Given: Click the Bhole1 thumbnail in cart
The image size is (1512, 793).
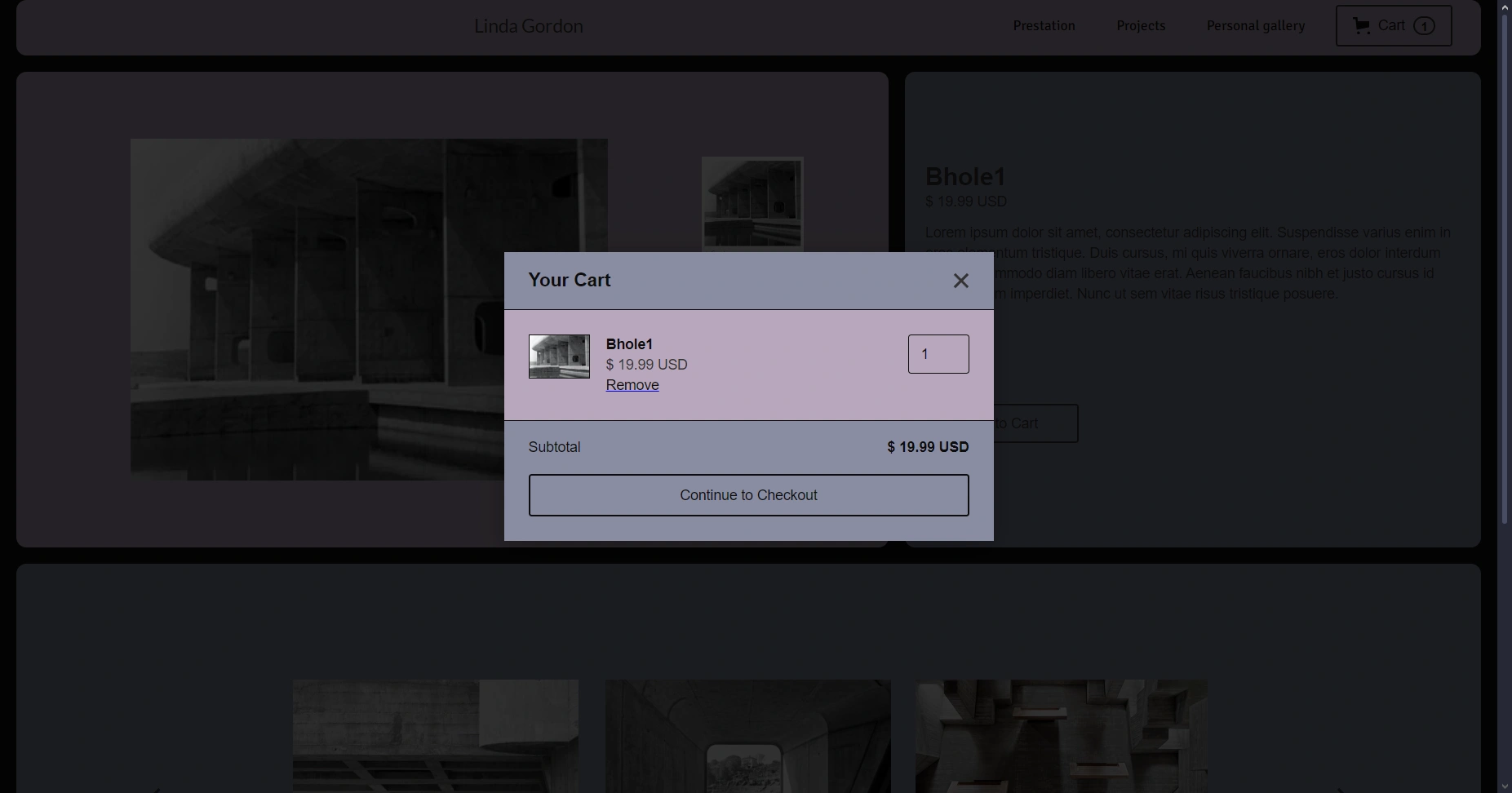Looking at the screenshot, I should tap(559, 357).
